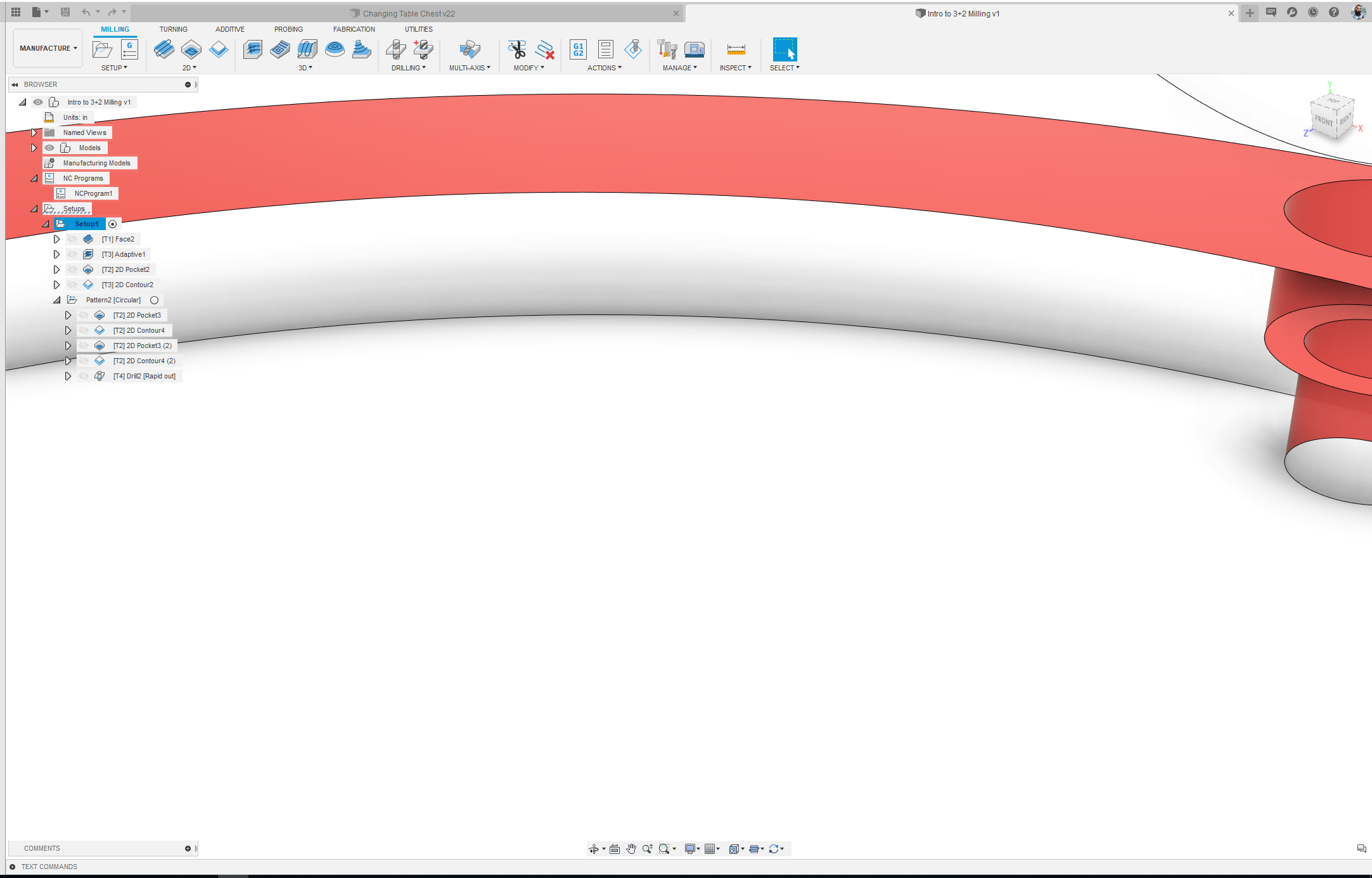
Task: Click the Measure ruler icon
Action: pyautogui.click(x=736, y=49)
